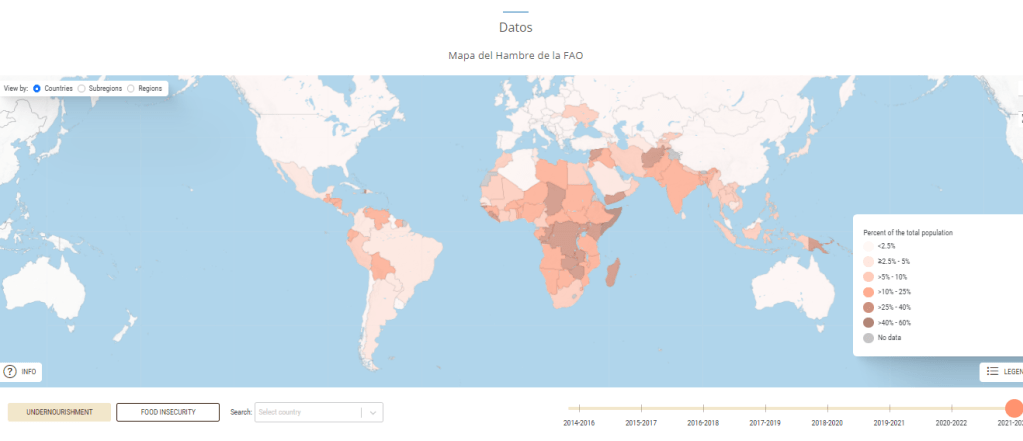Choose 2020-2022 on the timeline
Image resolution: width=1023 pixels, height=441 pixels.
[x=951, y=408]
